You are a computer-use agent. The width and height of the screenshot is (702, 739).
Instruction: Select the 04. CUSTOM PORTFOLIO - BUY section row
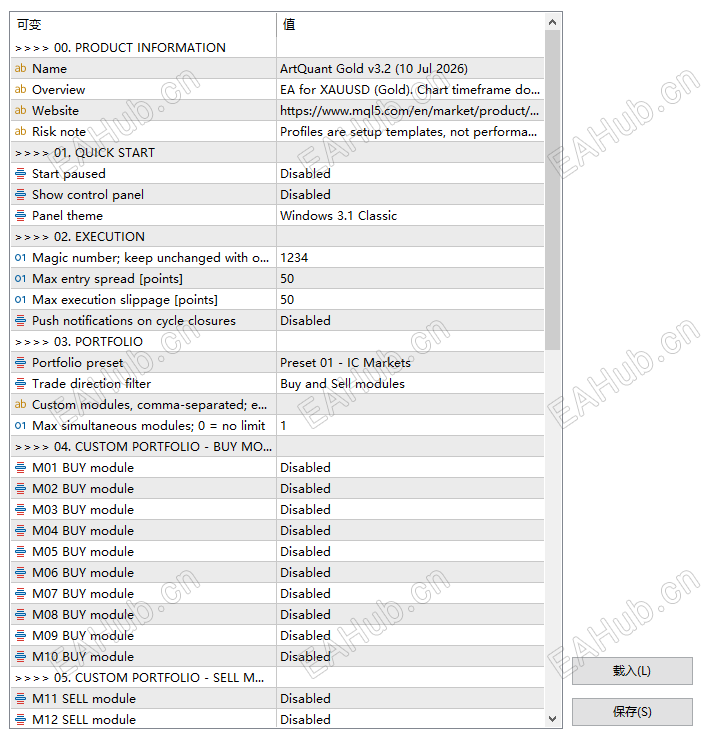coord(277,446)
